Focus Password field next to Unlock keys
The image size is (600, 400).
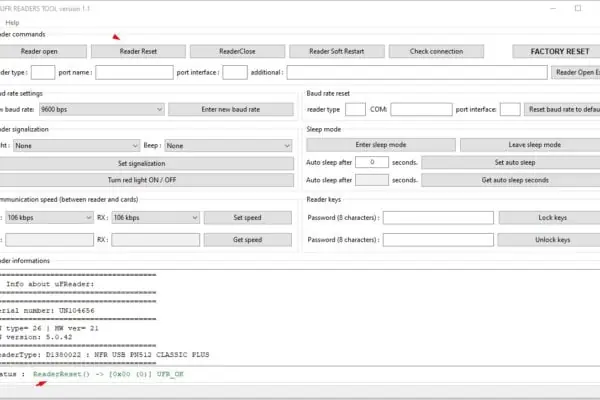(438, 240)
